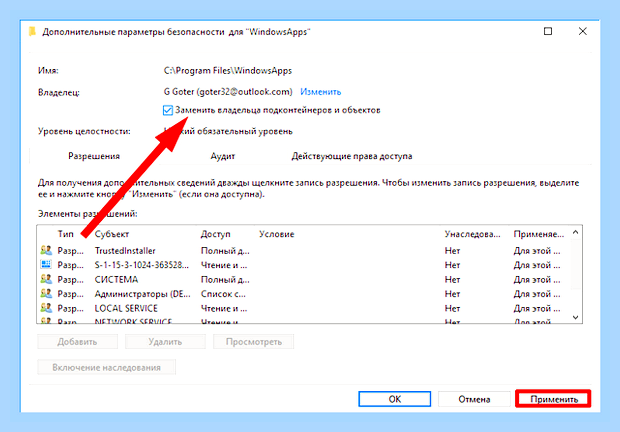Switch to the Аудит tab
Viewport: 620px width, 432px height.
click(223, 156)
